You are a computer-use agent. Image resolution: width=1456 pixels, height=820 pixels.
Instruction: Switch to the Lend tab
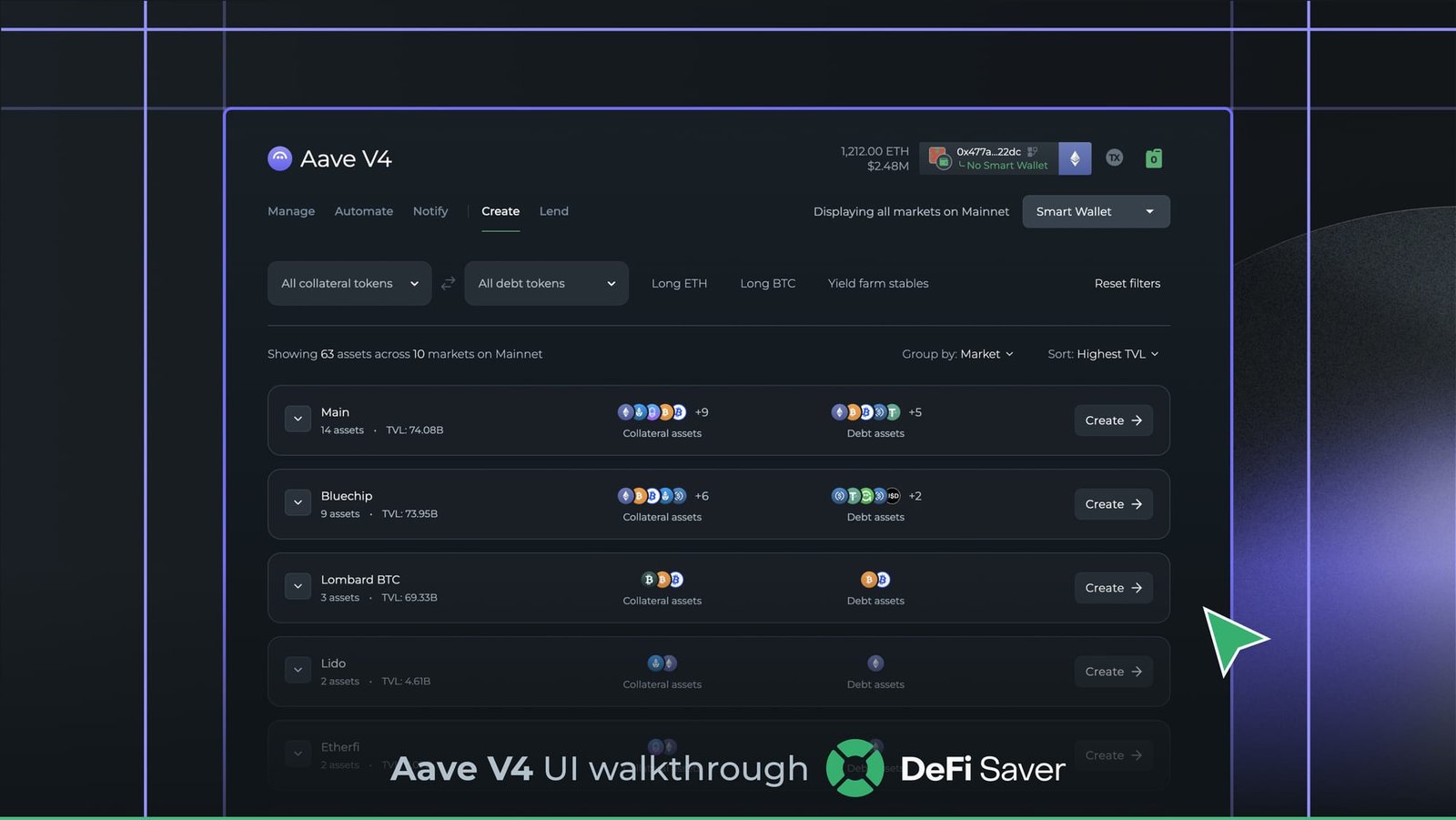pos(553,211)
